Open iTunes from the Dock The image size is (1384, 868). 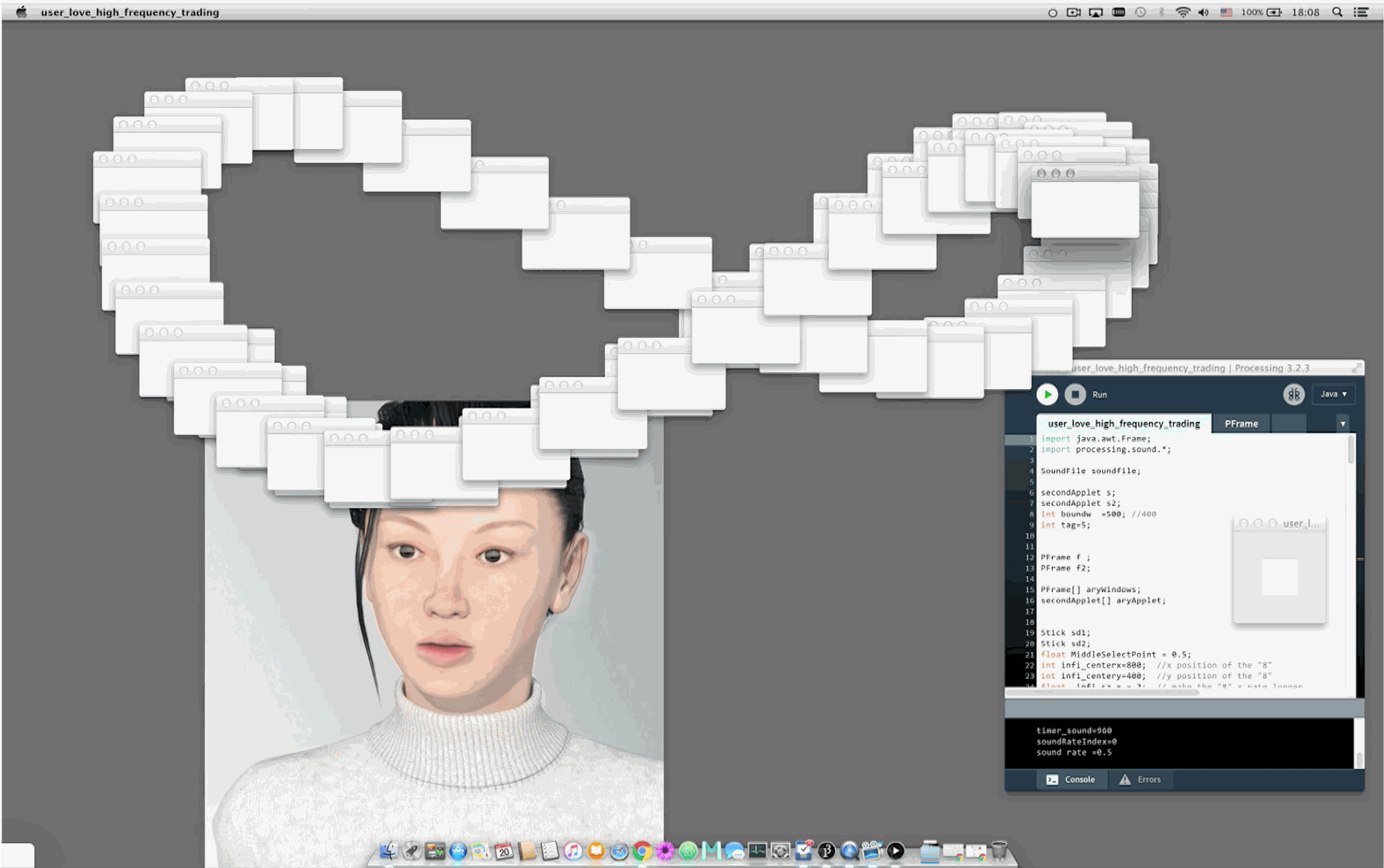(x=573, y=850)
